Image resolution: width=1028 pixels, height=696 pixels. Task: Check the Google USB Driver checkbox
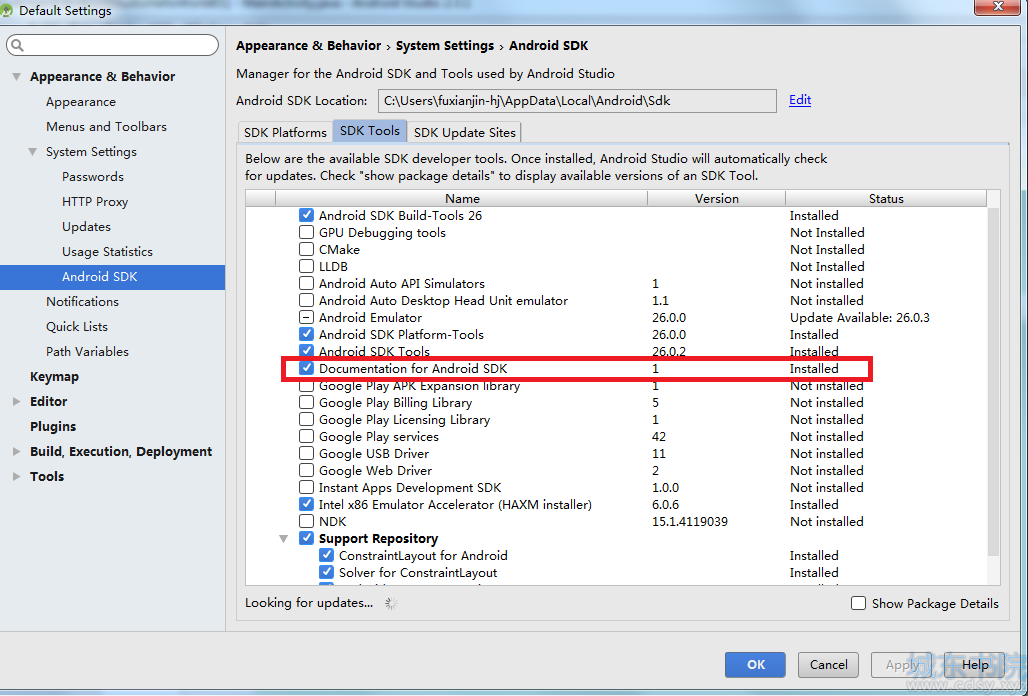click(306, 454)
